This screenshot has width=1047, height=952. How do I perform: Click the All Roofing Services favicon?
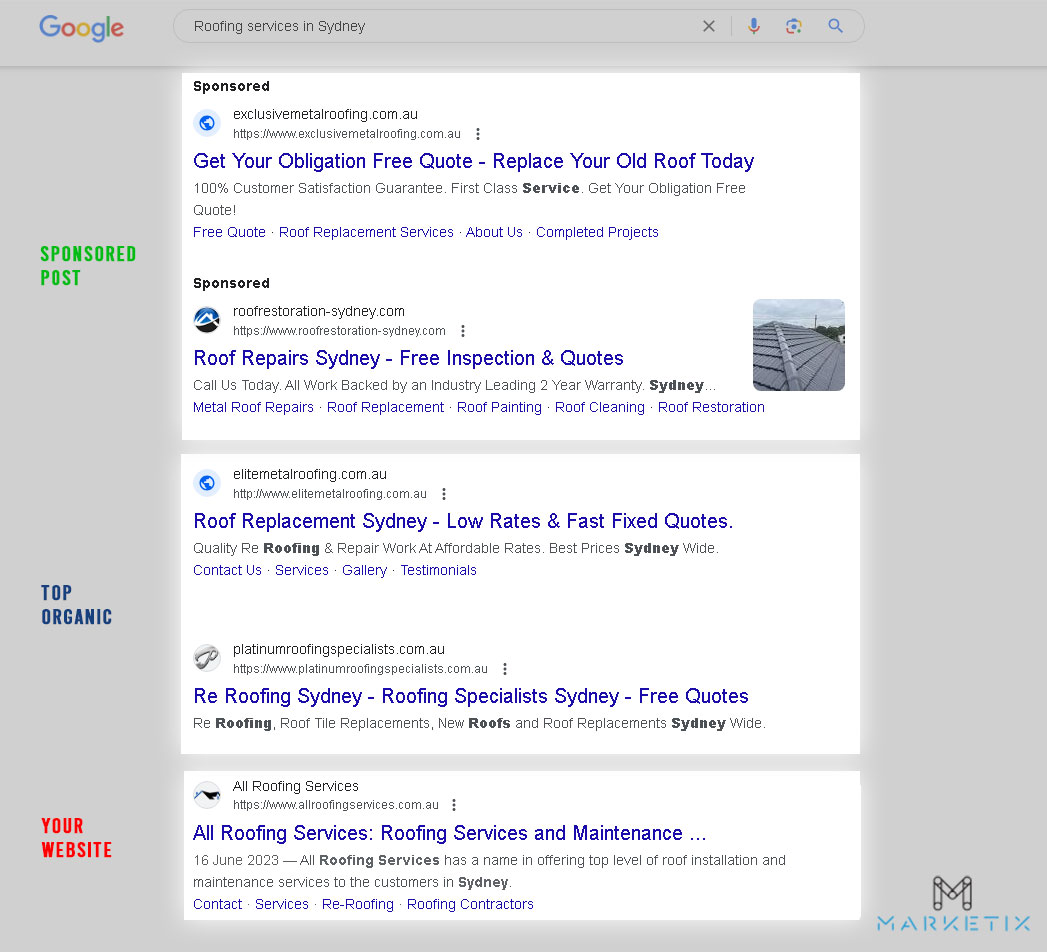coord(207,794)
